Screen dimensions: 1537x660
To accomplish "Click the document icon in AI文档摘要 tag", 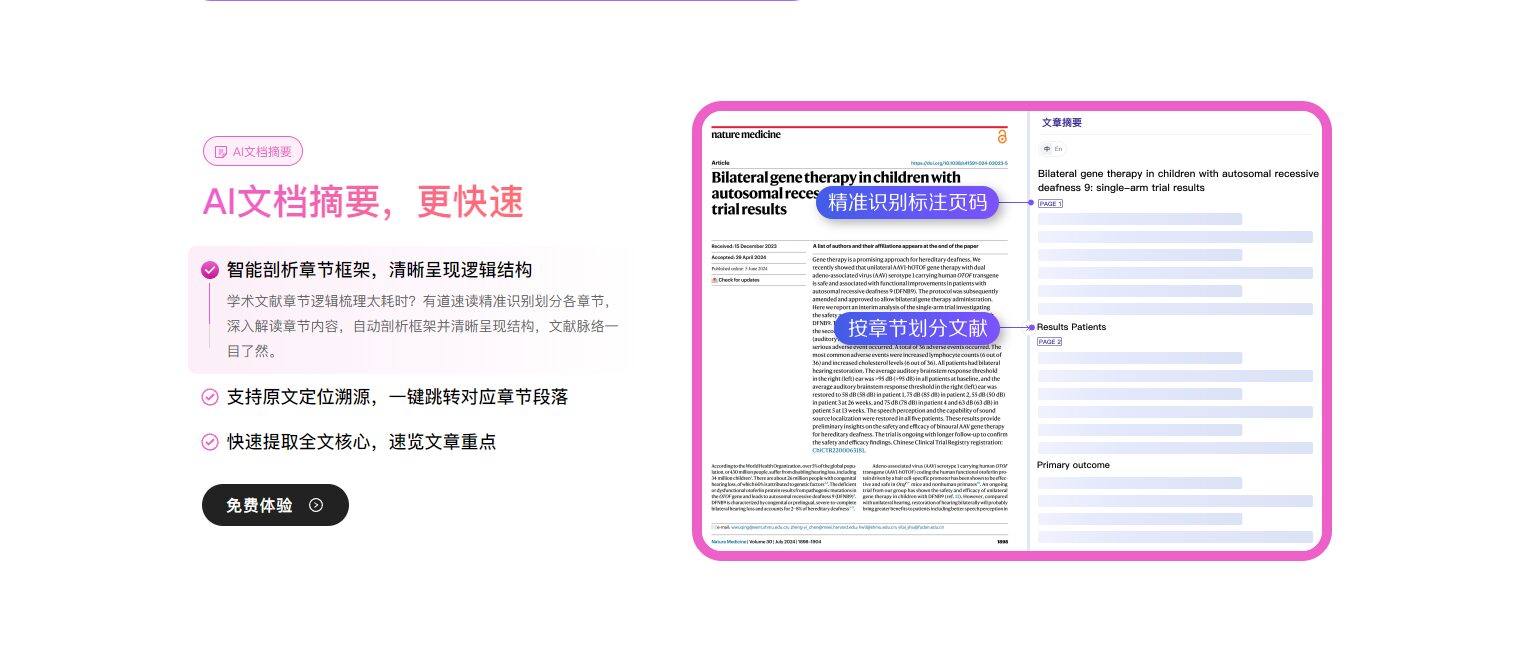I will [221, 151].
